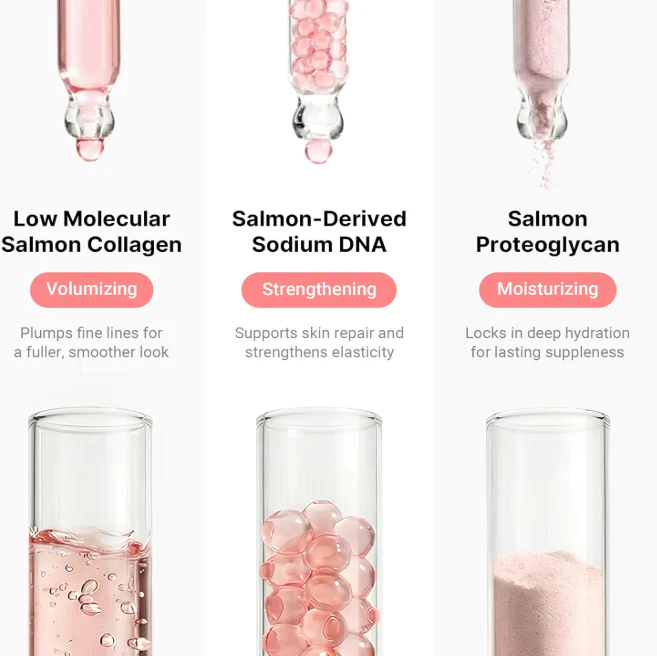Click bubbles inside the collagen liquid tube
Screen dimensions: 657x656
coord(90,597)
